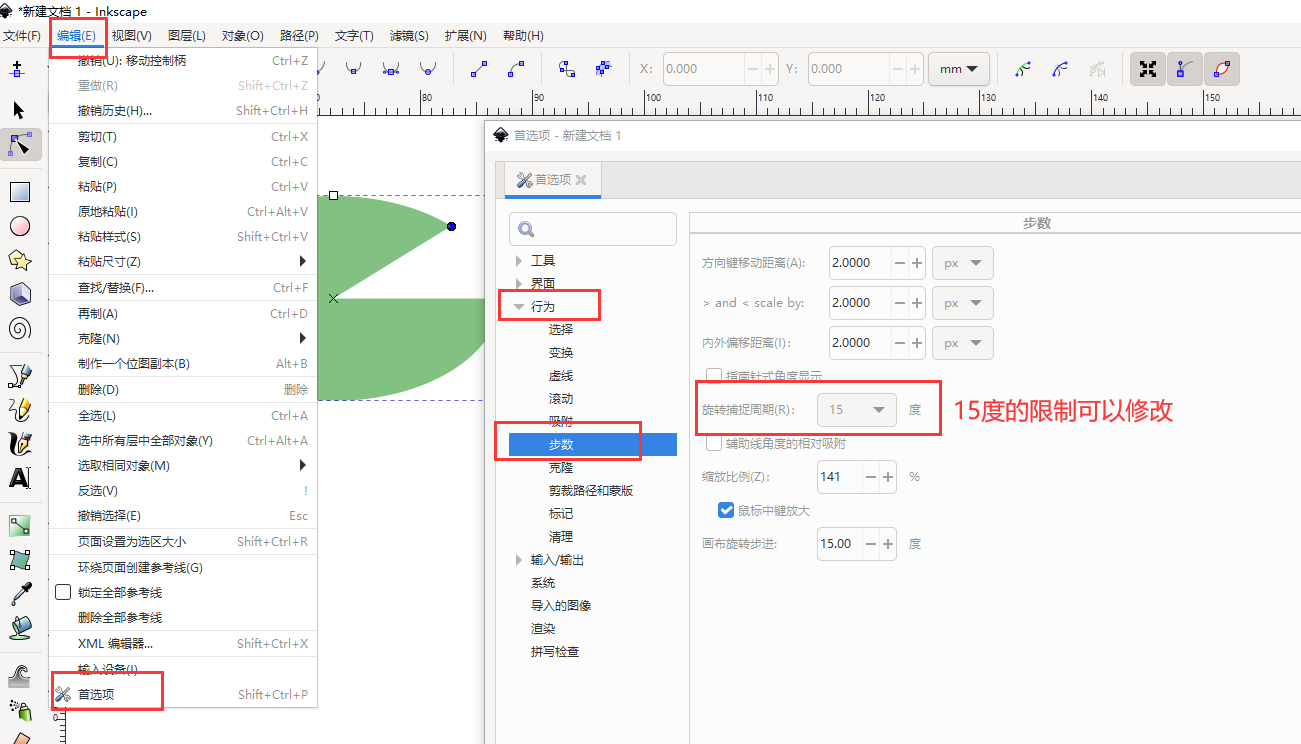Open px unit dropdown for 内外偏移距离
This screenshot has width=1301, height=744.
pos(962,343)
